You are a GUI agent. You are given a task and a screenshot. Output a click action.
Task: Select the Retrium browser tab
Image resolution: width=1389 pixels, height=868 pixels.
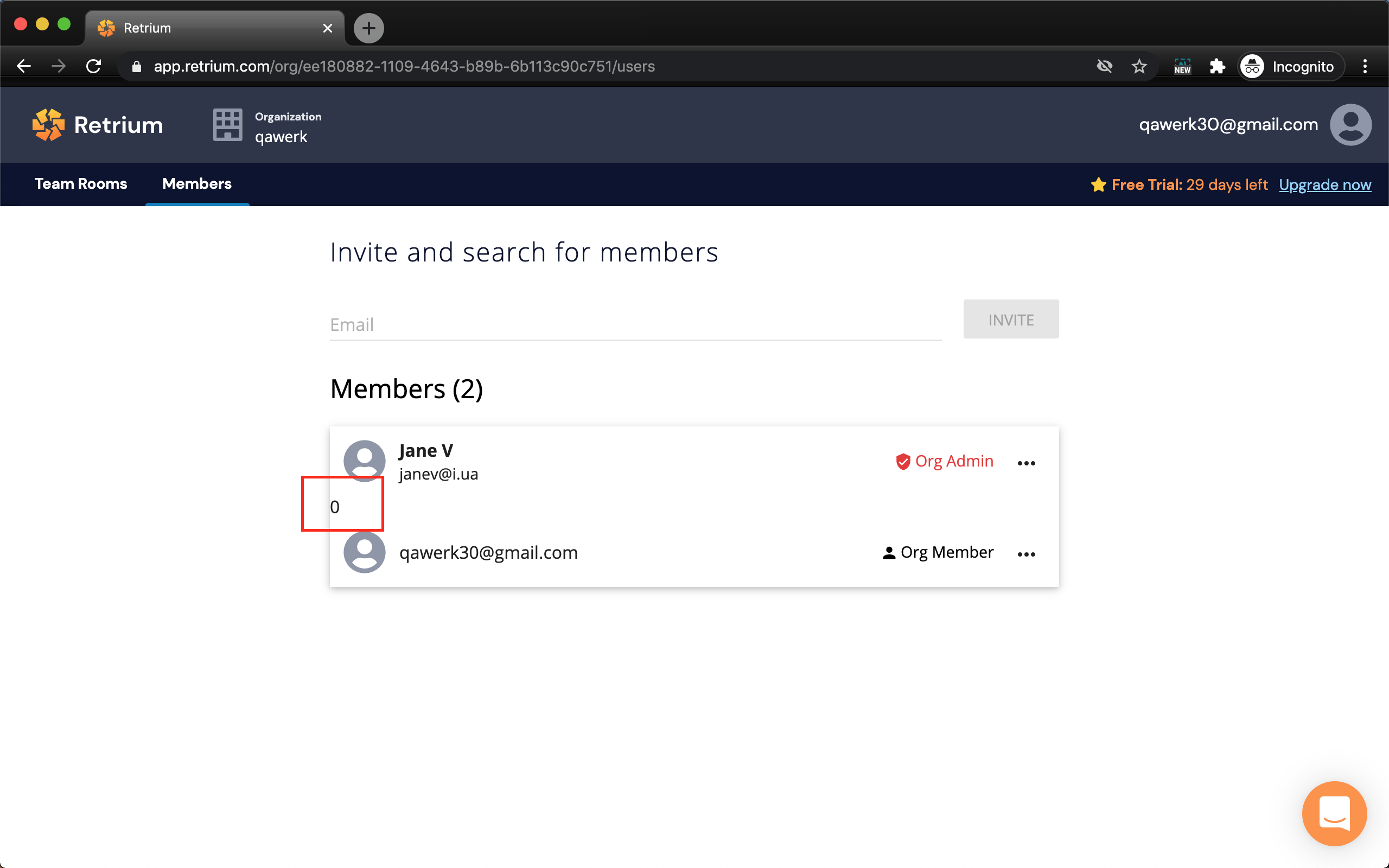coord(215,28)
